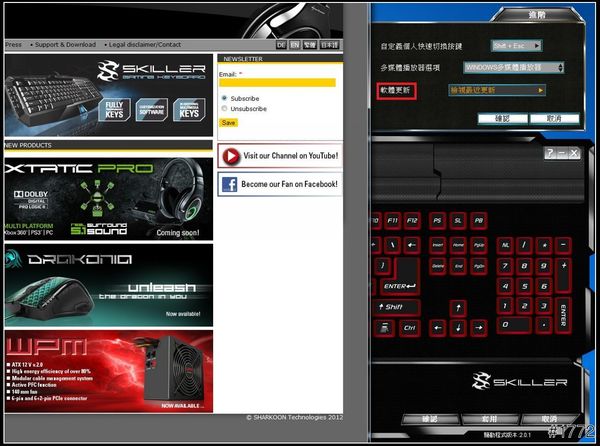Click the help question mark icon
This screenshot has height=446, width=600.
[x=551, y=153]
